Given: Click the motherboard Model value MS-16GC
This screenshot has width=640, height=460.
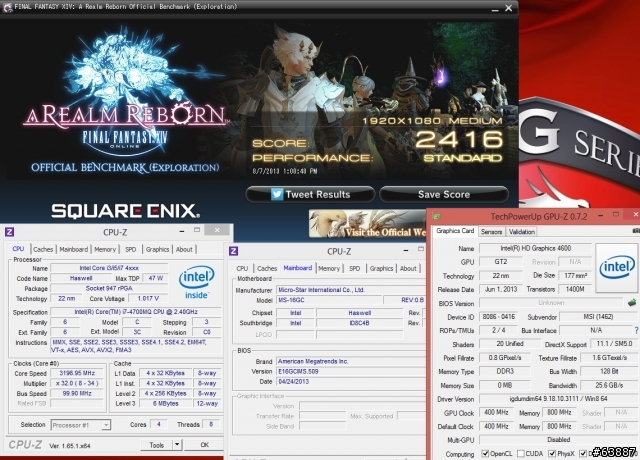Looking at the screenshot, I should 329,300.
